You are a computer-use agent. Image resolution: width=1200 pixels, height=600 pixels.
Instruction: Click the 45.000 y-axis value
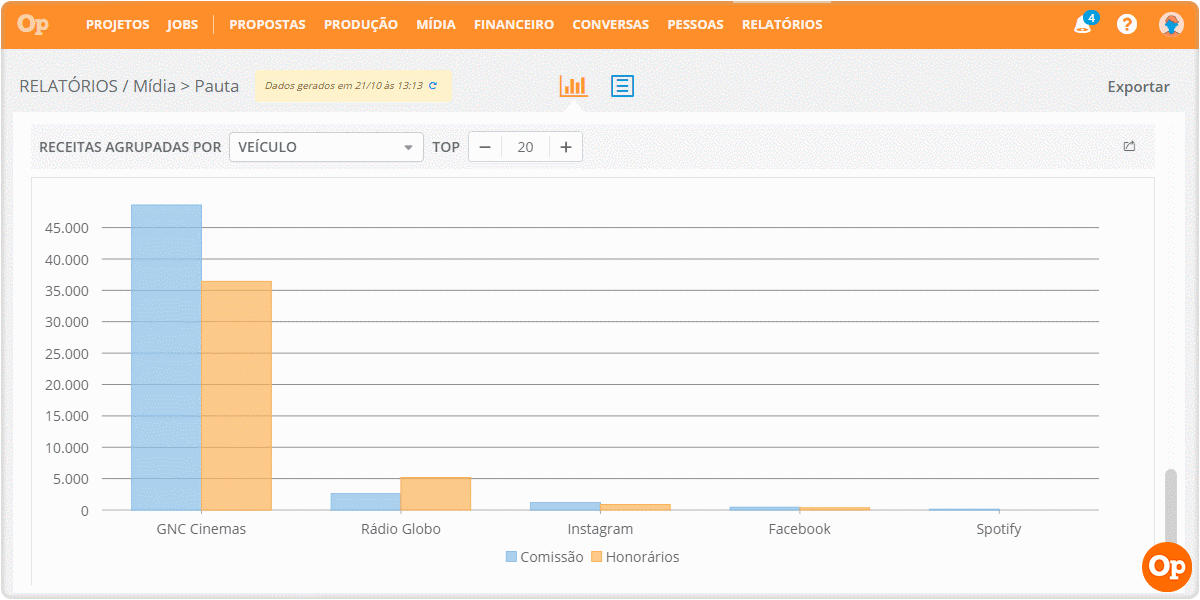67,228
